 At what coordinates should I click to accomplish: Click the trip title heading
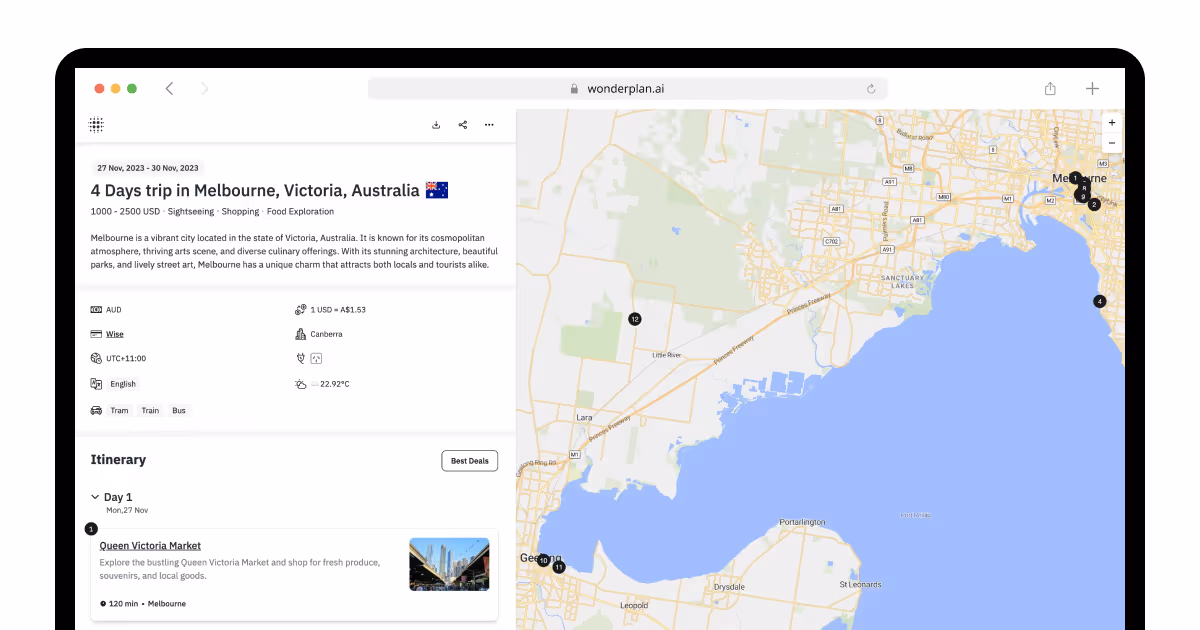point(255,190)
